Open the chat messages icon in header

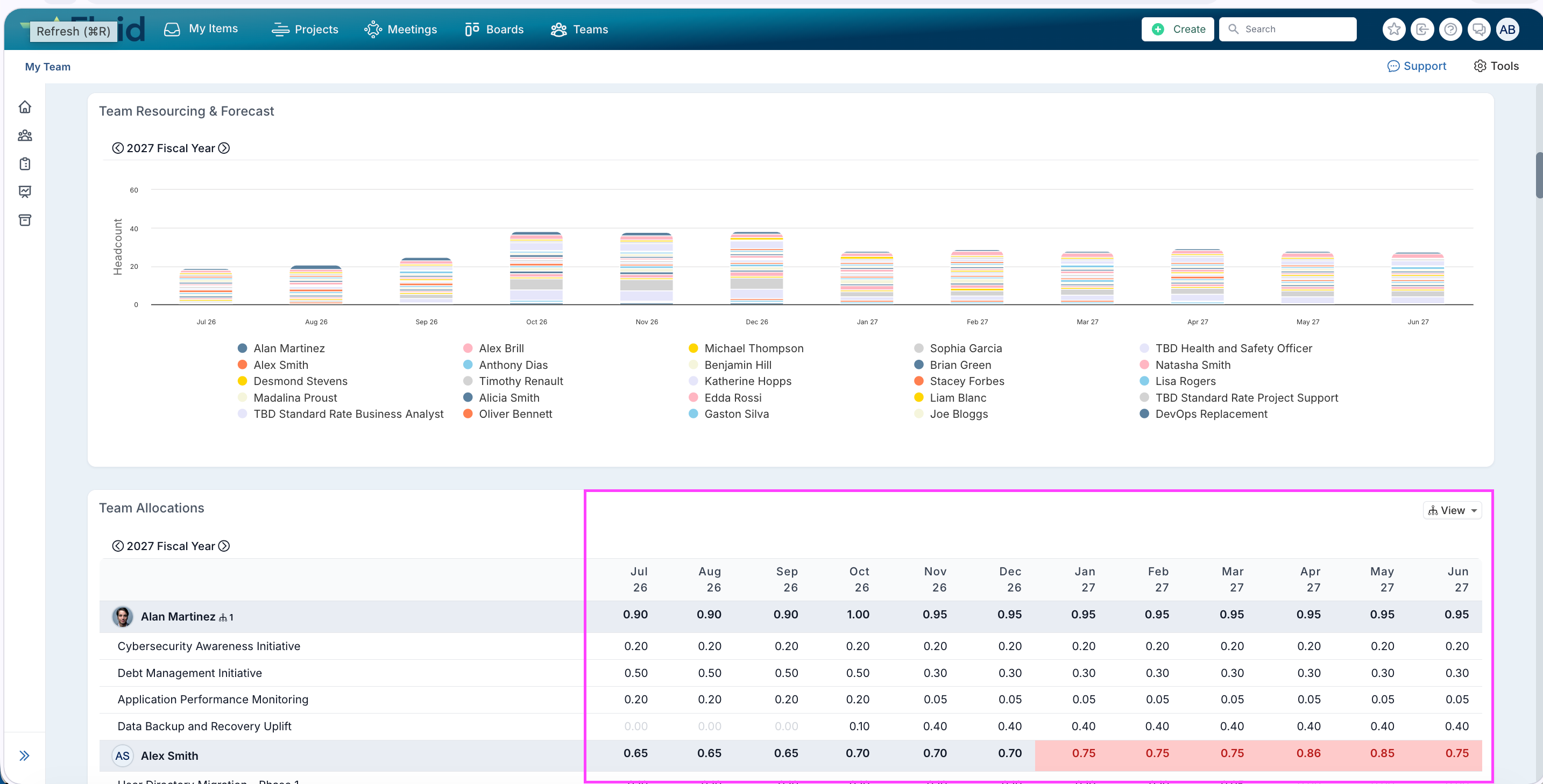[x=1479, y=30]
